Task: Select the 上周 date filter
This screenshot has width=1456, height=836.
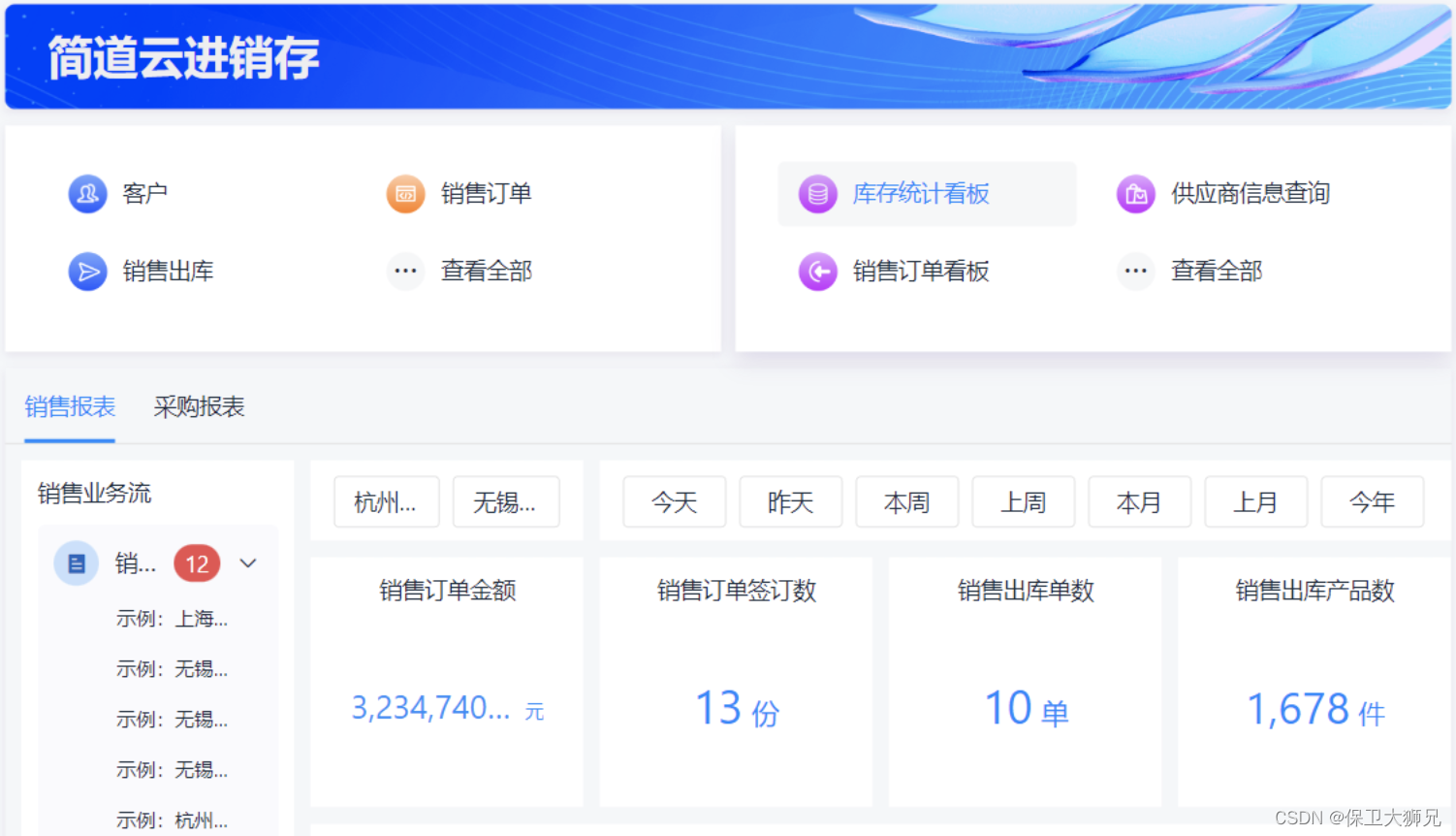Action: [x=1023, y=502]
